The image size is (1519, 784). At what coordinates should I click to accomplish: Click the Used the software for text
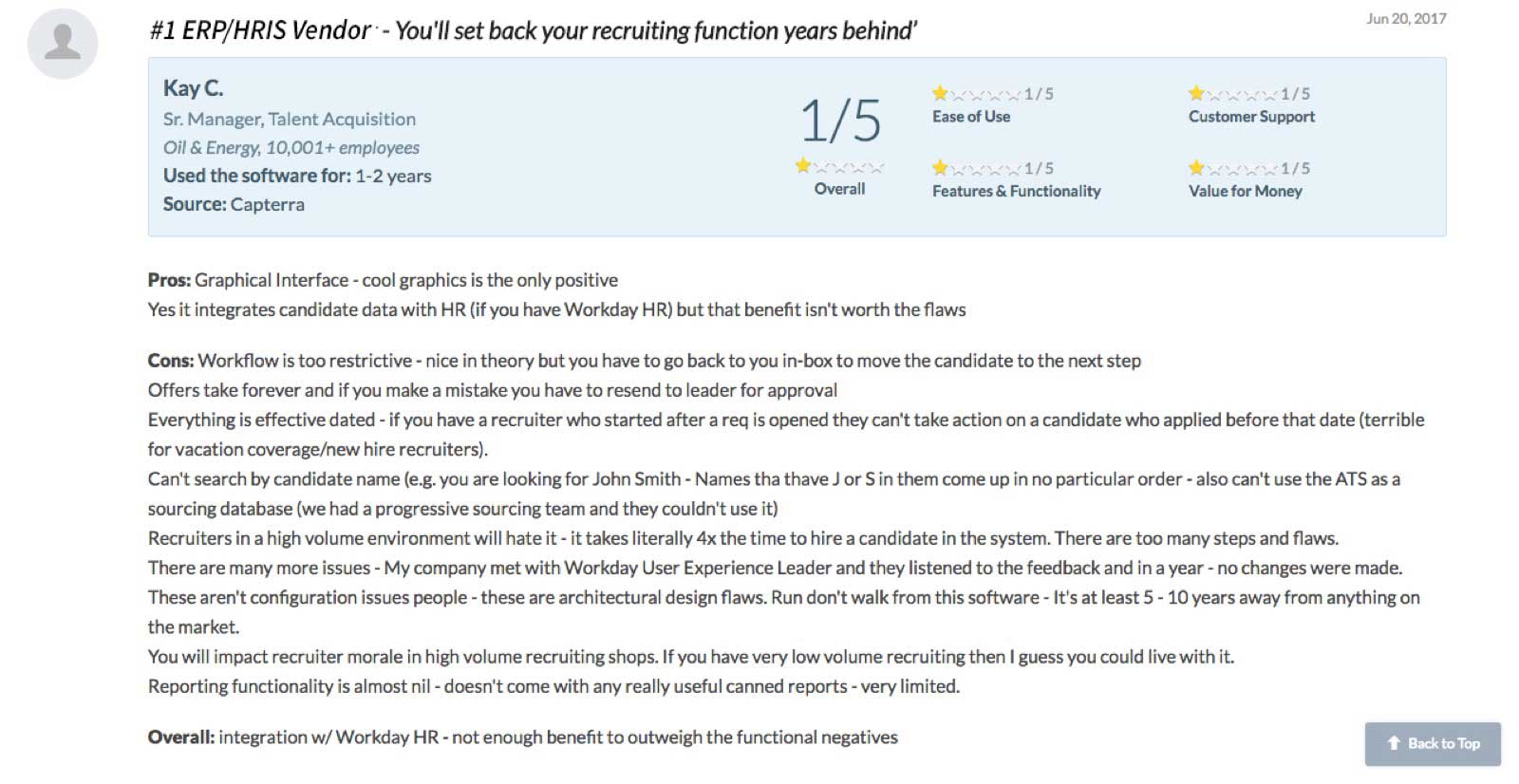tap(256, 176)
